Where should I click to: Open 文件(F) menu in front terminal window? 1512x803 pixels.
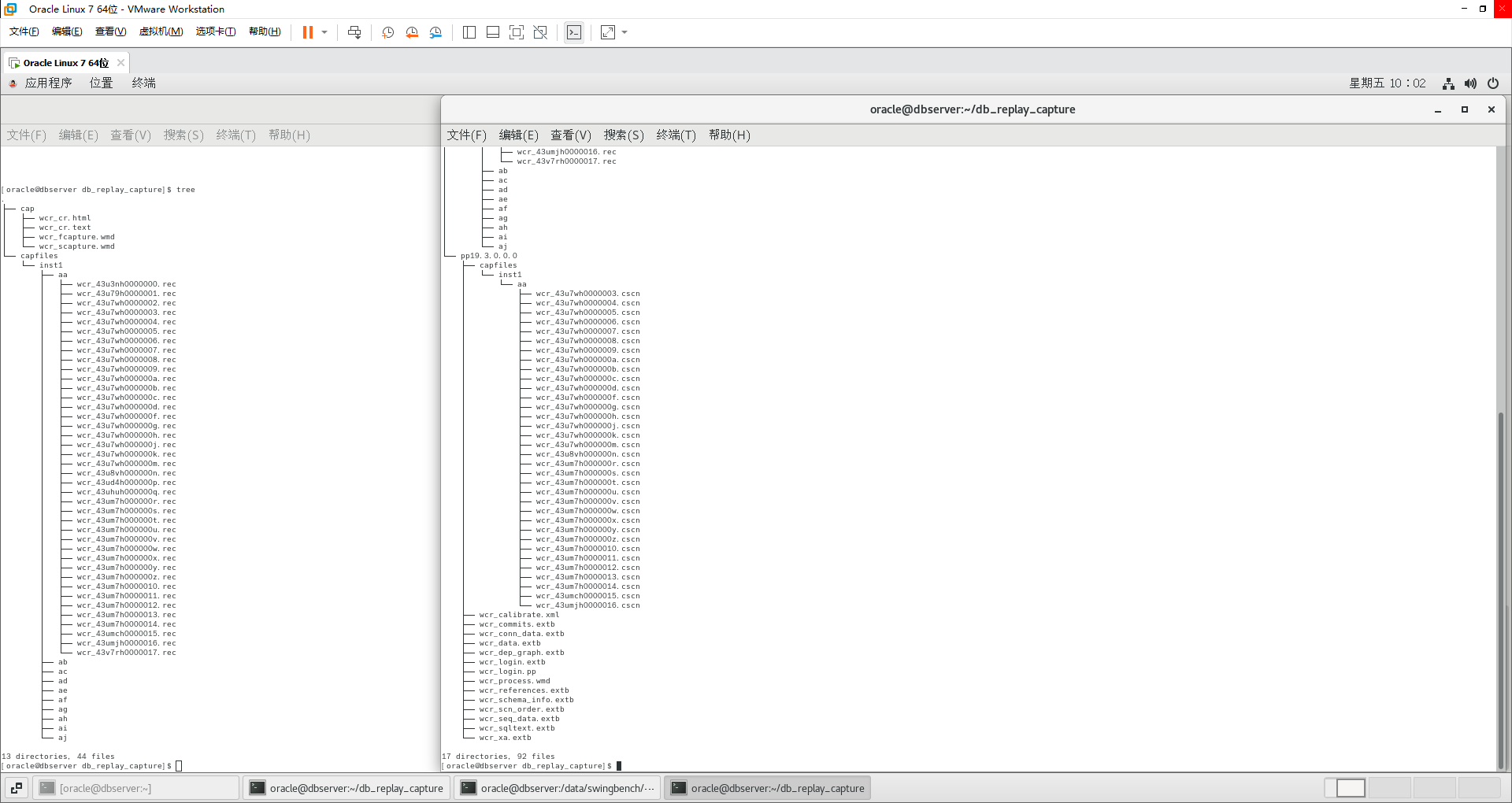(466, 135)
